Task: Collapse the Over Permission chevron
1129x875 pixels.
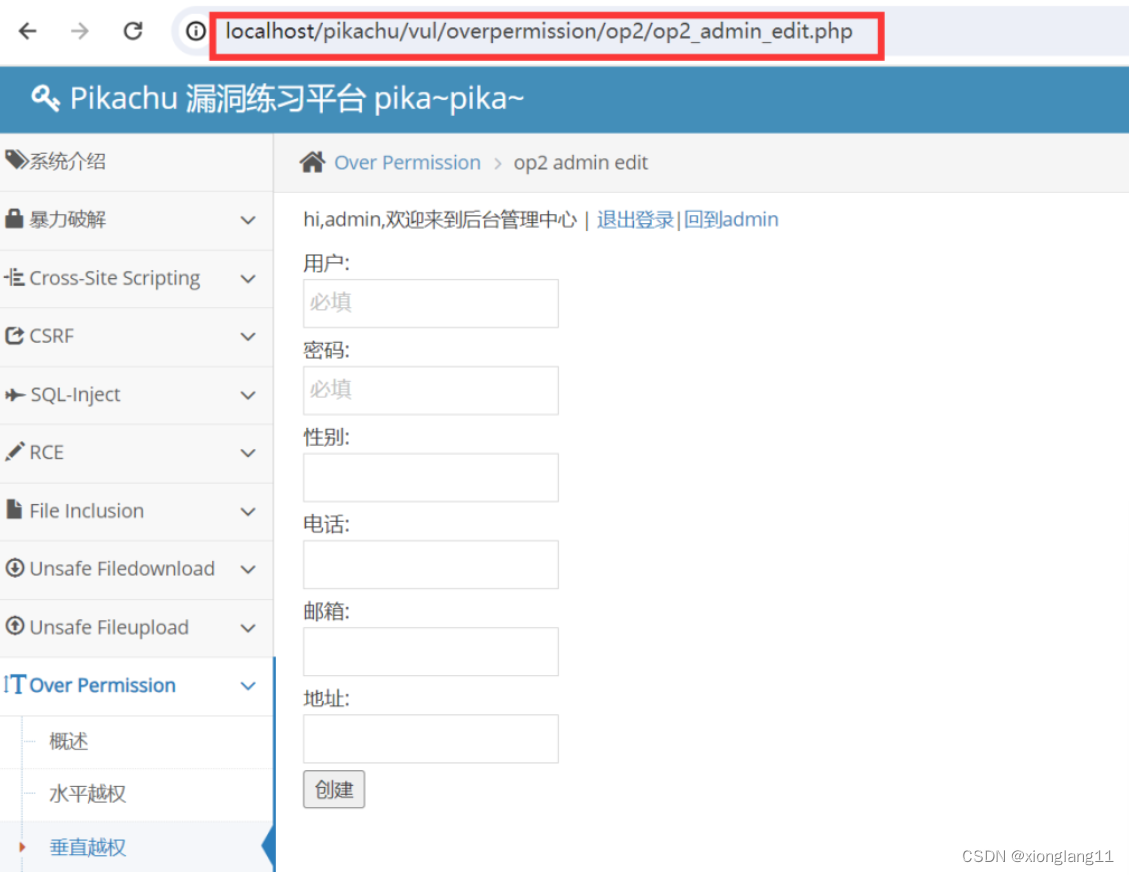Action: pos(248,686)
